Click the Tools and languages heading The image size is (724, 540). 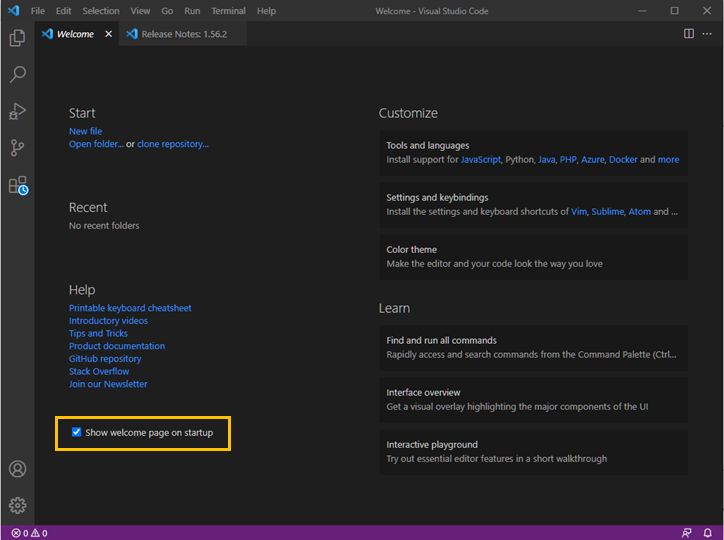(428, 145)
